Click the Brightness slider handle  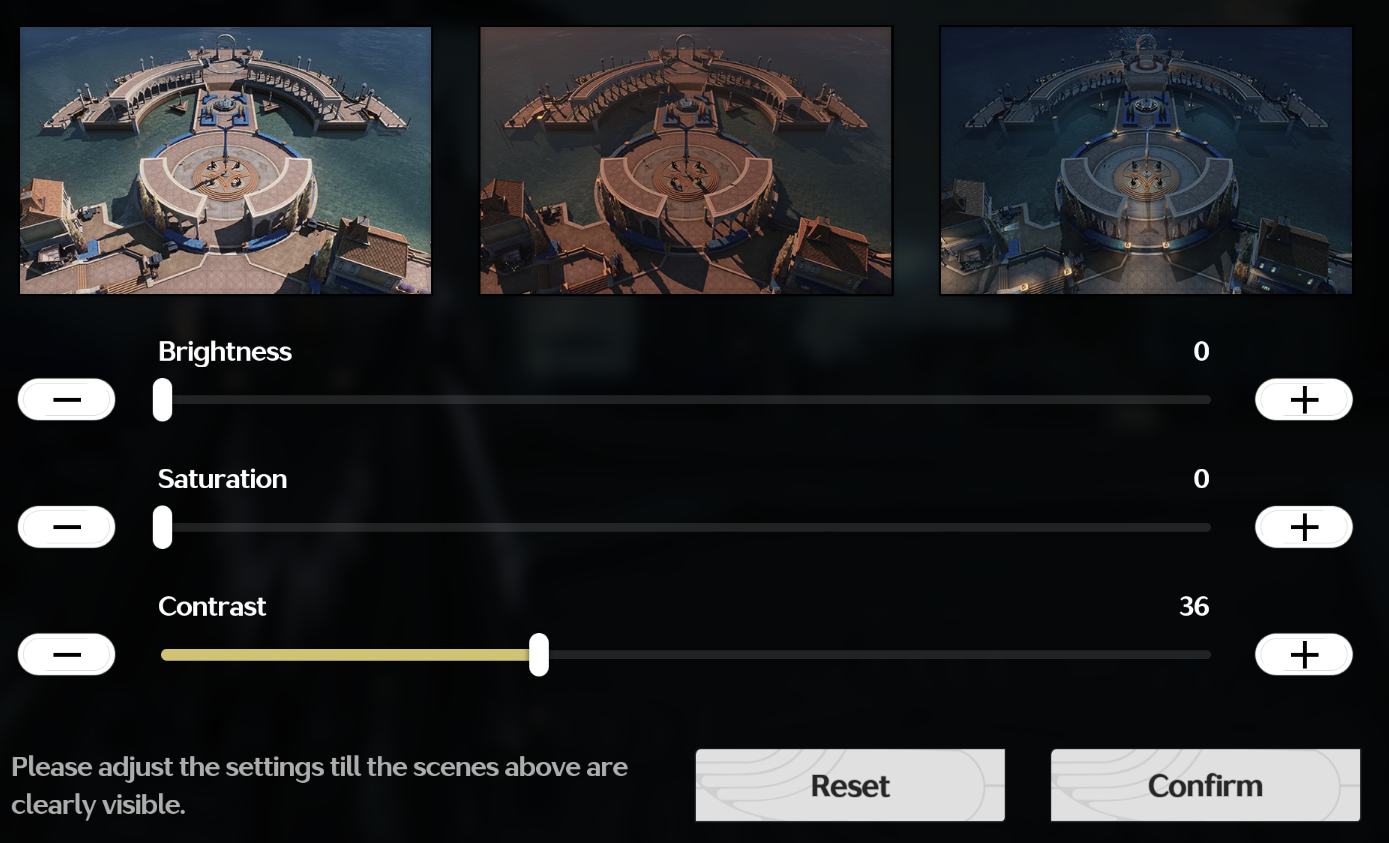click(162, 400)
